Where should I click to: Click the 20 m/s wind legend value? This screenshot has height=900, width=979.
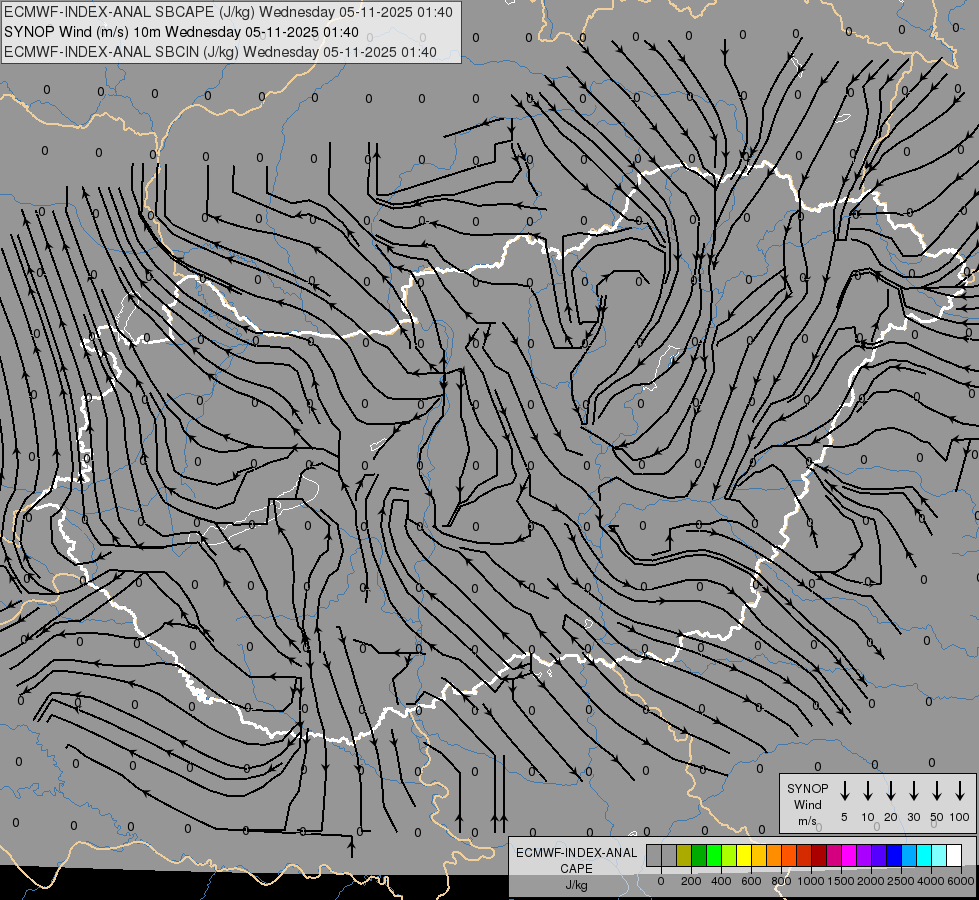coord(891,817)
